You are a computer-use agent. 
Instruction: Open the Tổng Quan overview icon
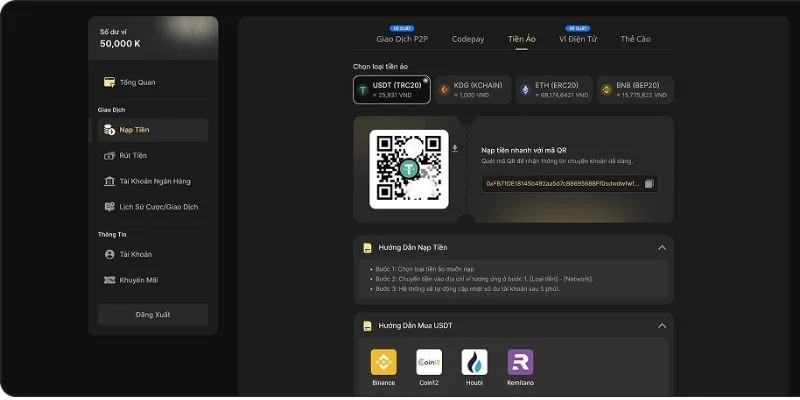[x=109, y=82]
